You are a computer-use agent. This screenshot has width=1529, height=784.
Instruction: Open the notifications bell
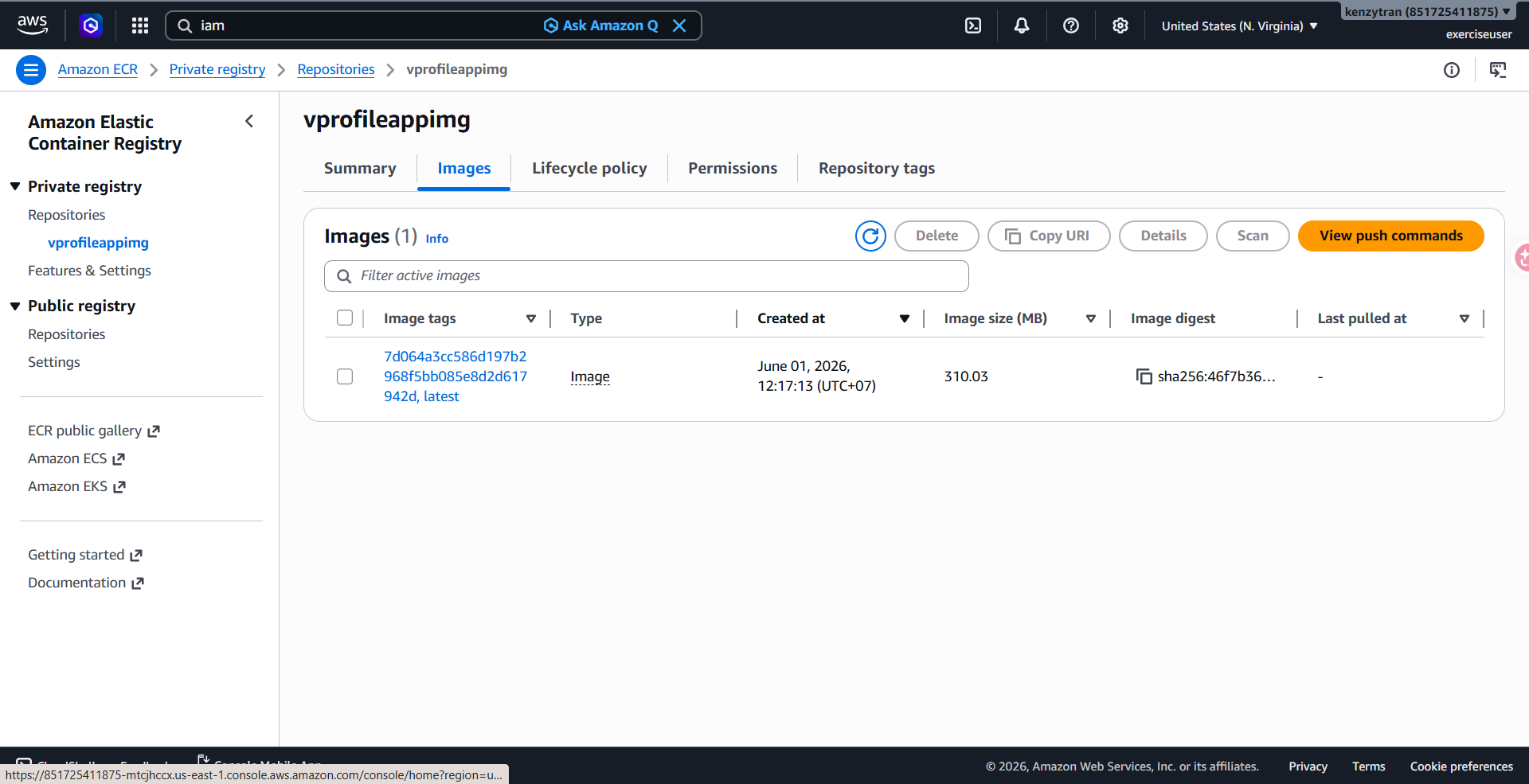pos(1022,25)
